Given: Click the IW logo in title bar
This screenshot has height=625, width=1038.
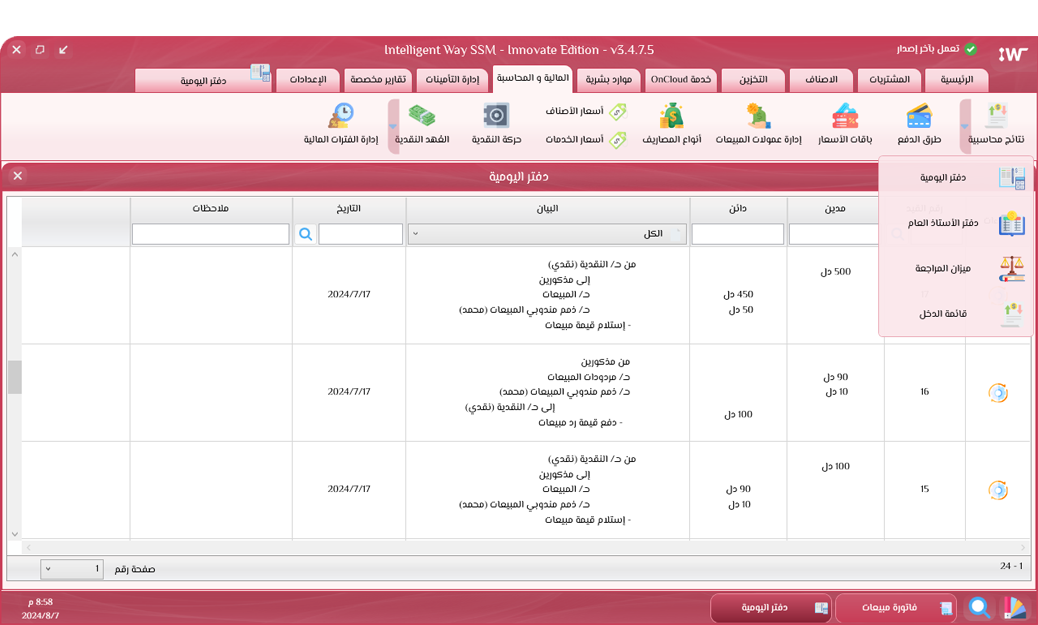Looking at the screenshot, I should coord(1013,54).
